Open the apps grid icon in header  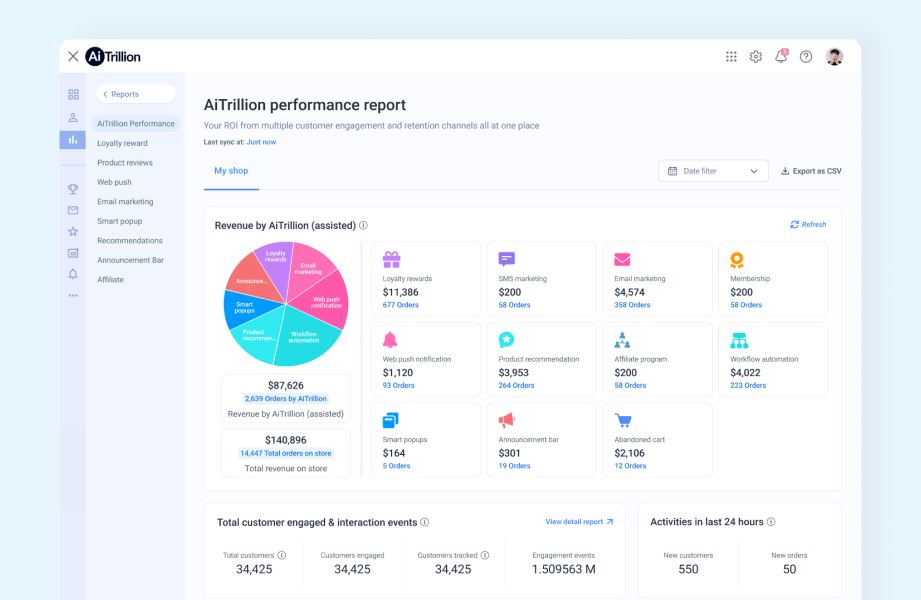pos(731,57)
